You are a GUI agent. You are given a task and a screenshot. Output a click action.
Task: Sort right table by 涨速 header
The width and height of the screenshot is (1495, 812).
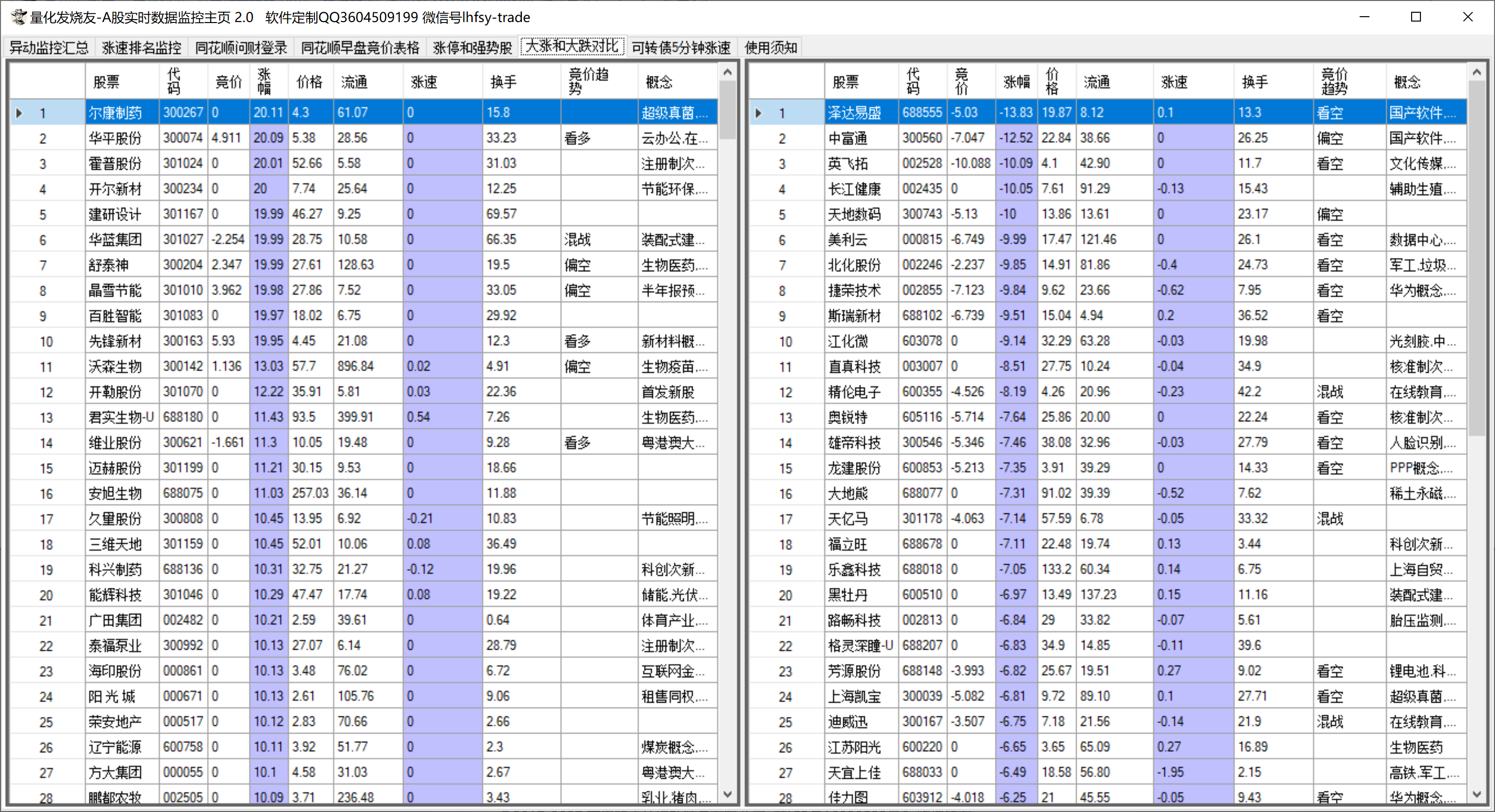1193,82
